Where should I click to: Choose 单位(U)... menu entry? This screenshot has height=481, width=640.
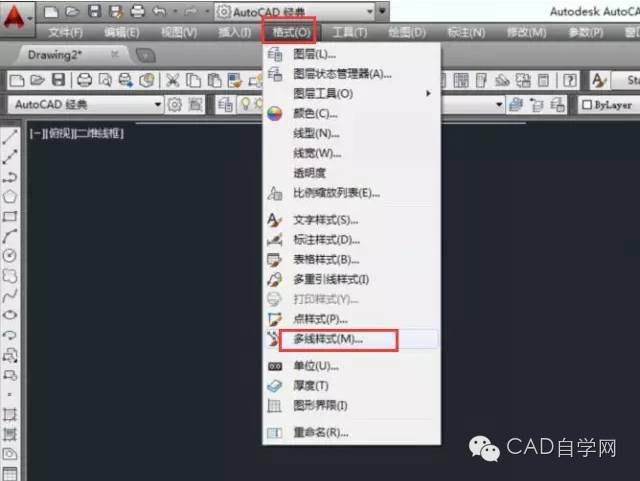351,366
